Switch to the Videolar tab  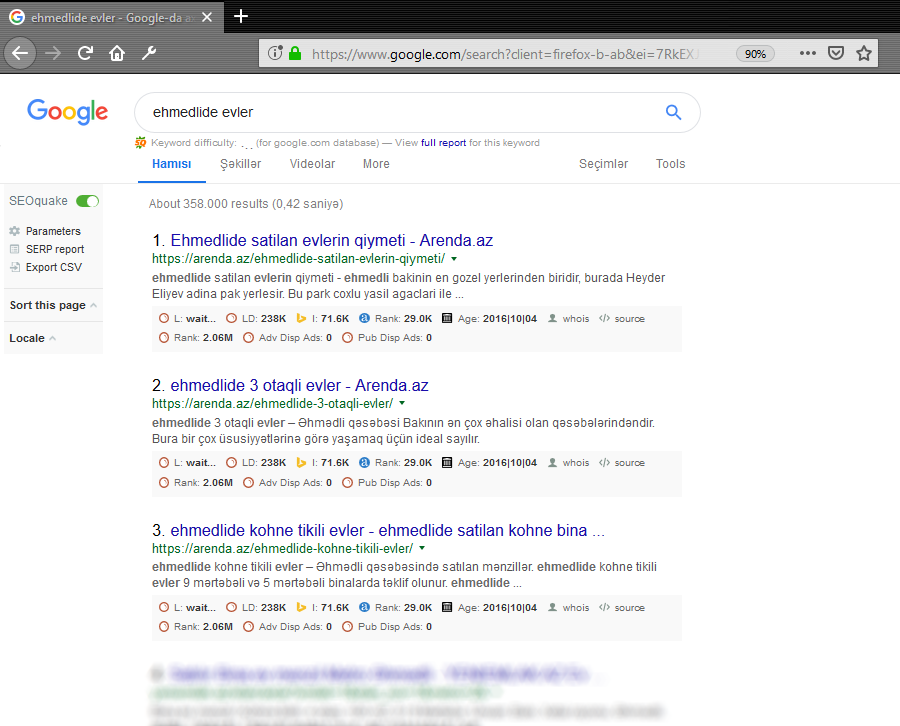click(x=312, y=164)
